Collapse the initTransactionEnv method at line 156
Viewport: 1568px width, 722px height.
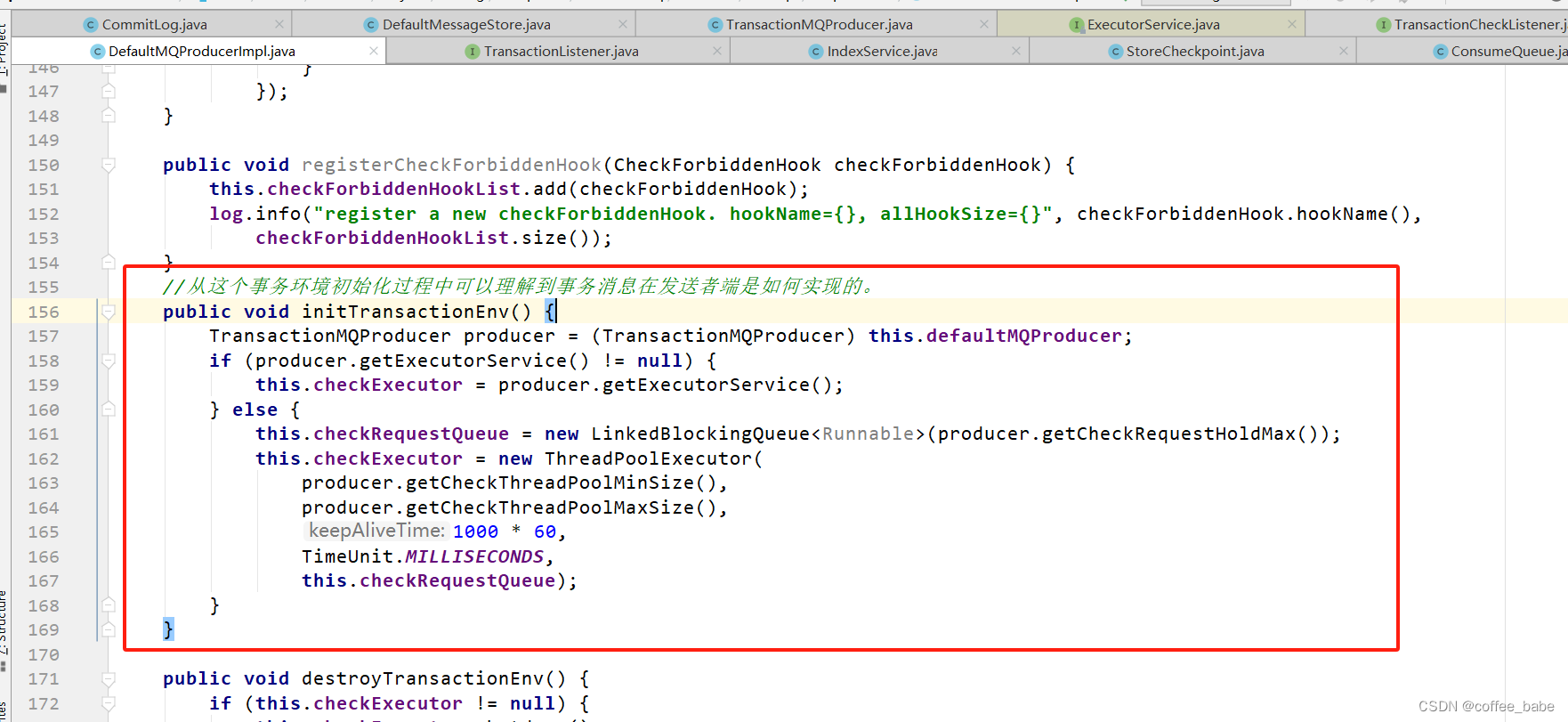click(109, 312)
